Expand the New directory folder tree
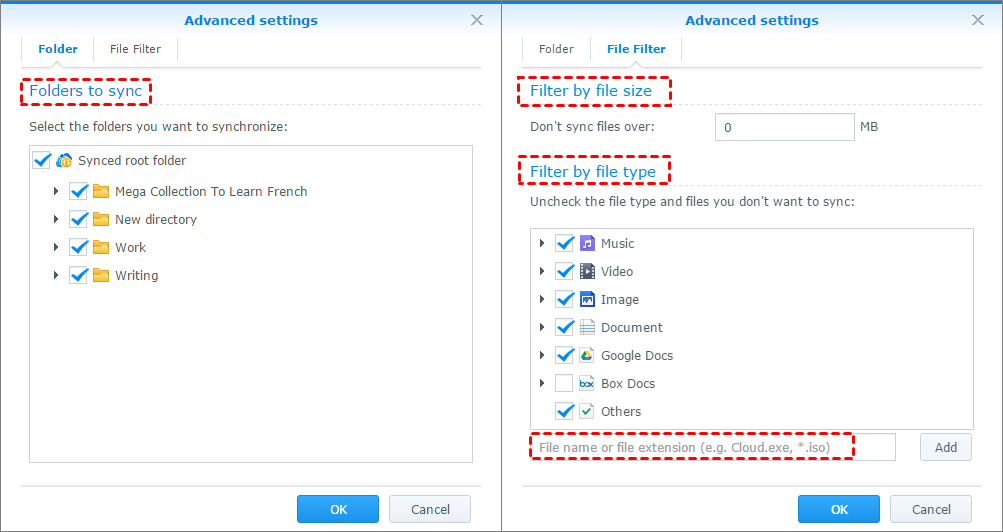1003x532 pixels. click(56, 219)
